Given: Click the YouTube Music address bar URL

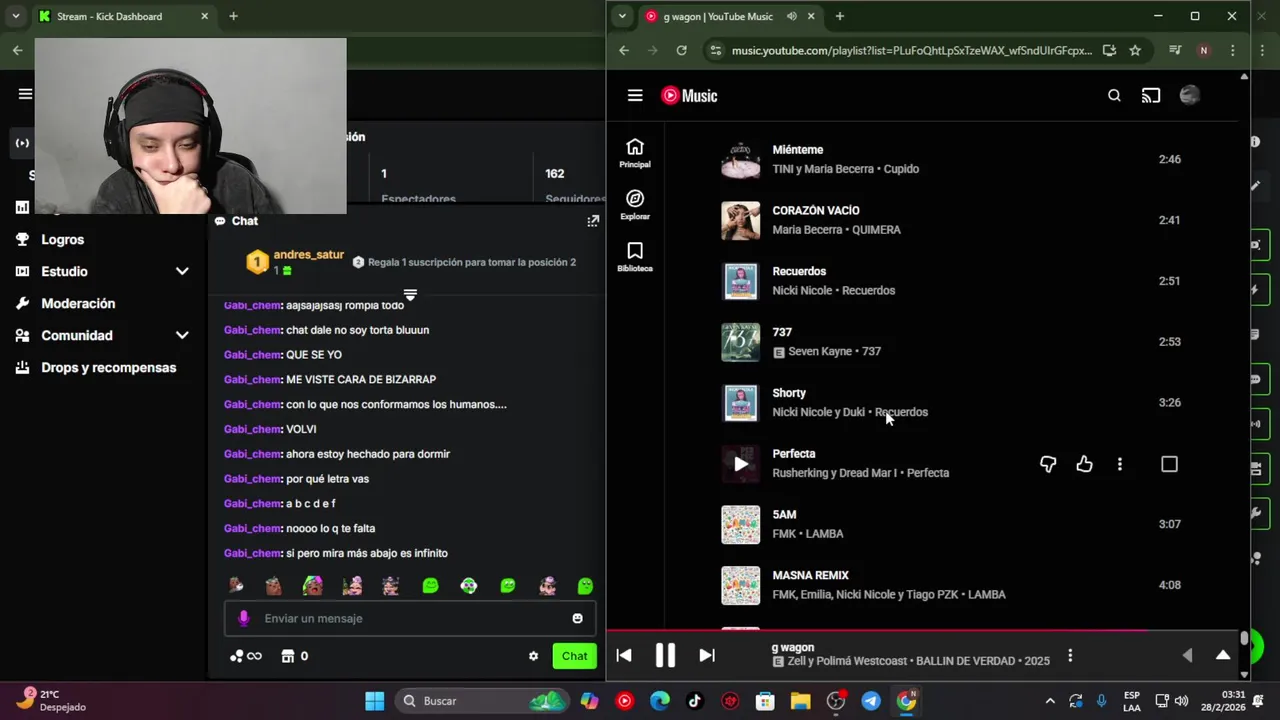Looking at the screenshot, I should 911,50.
